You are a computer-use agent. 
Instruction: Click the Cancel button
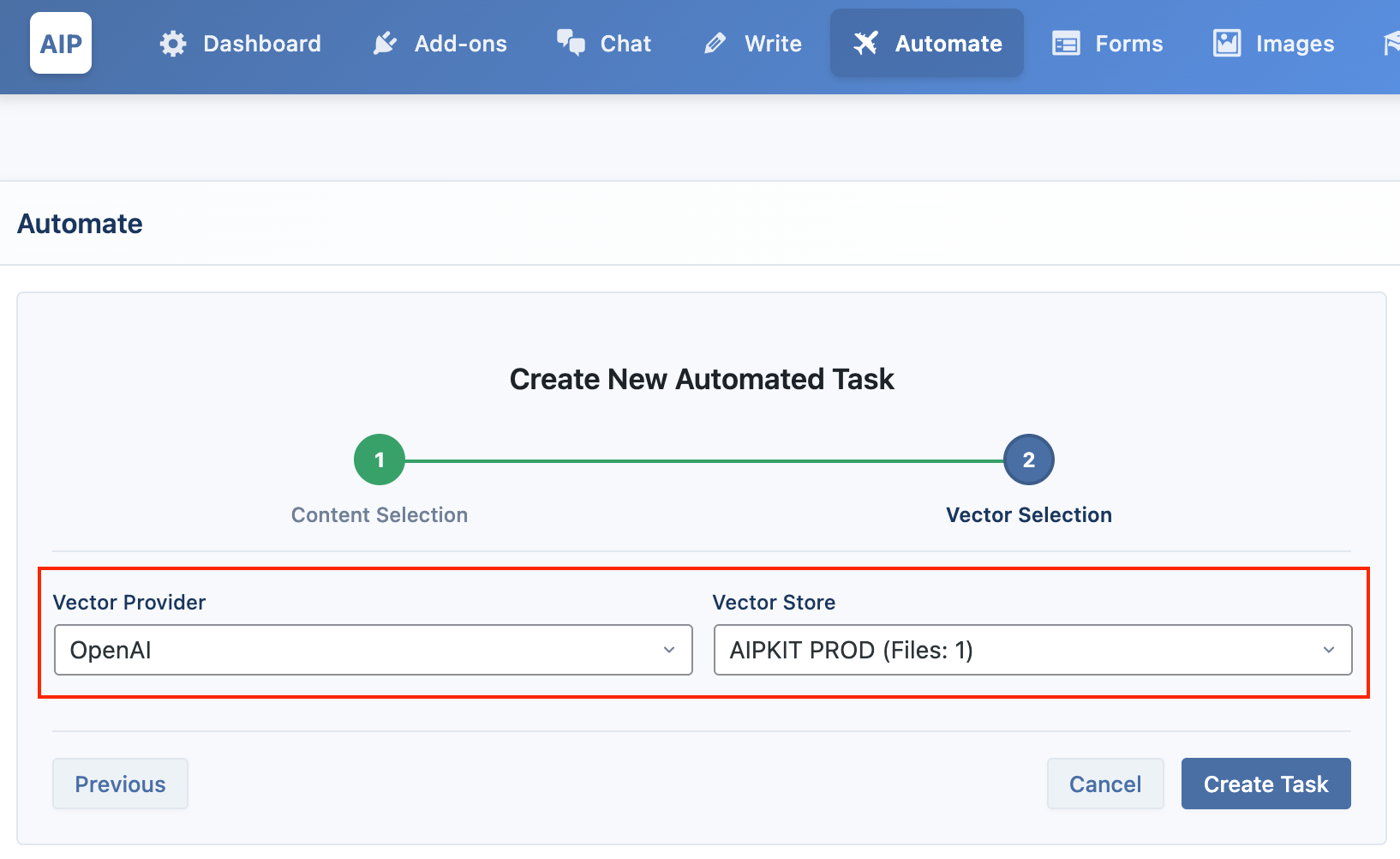coord(1105,784)
